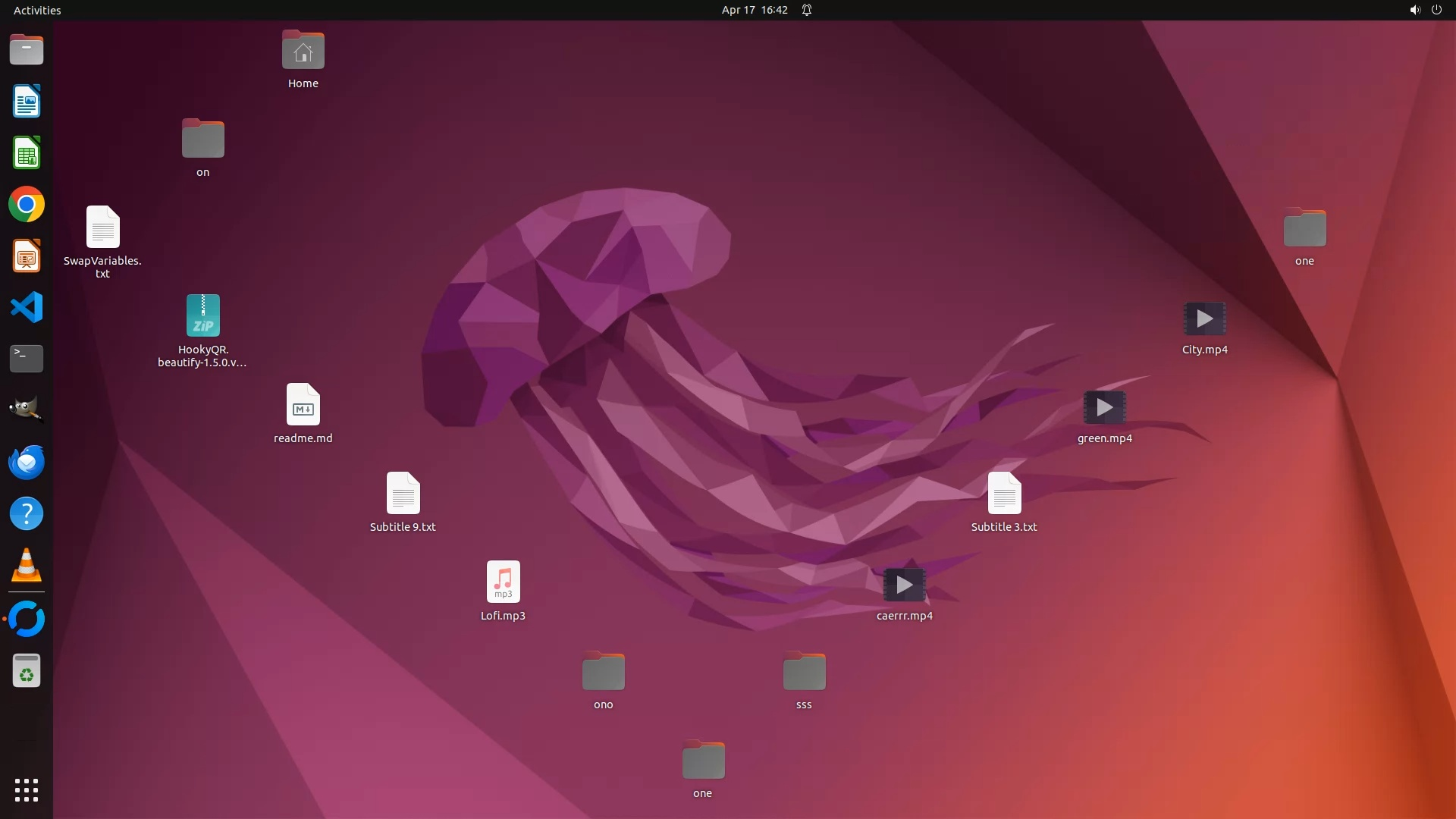Open LibreOffice Calc from dock
This screenshot has width=1456, height=819.
pos(27,153)
